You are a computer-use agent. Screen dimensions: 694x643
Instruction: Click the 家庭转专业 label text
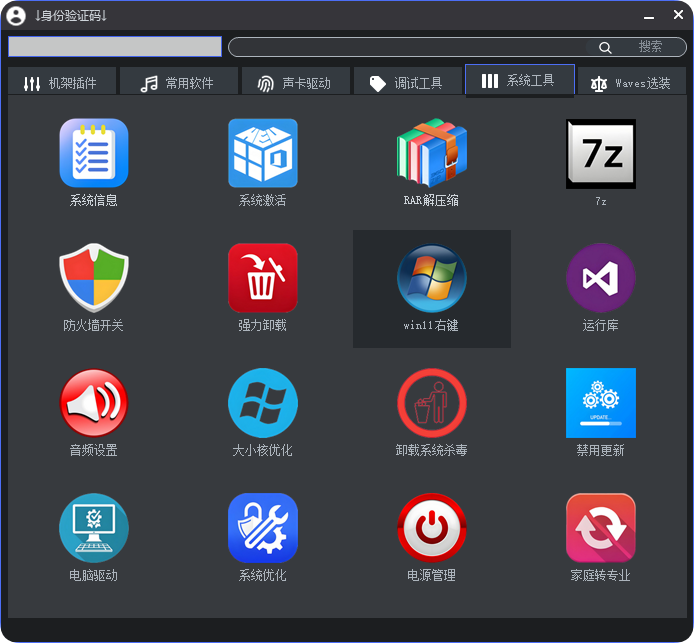point(601,575)
